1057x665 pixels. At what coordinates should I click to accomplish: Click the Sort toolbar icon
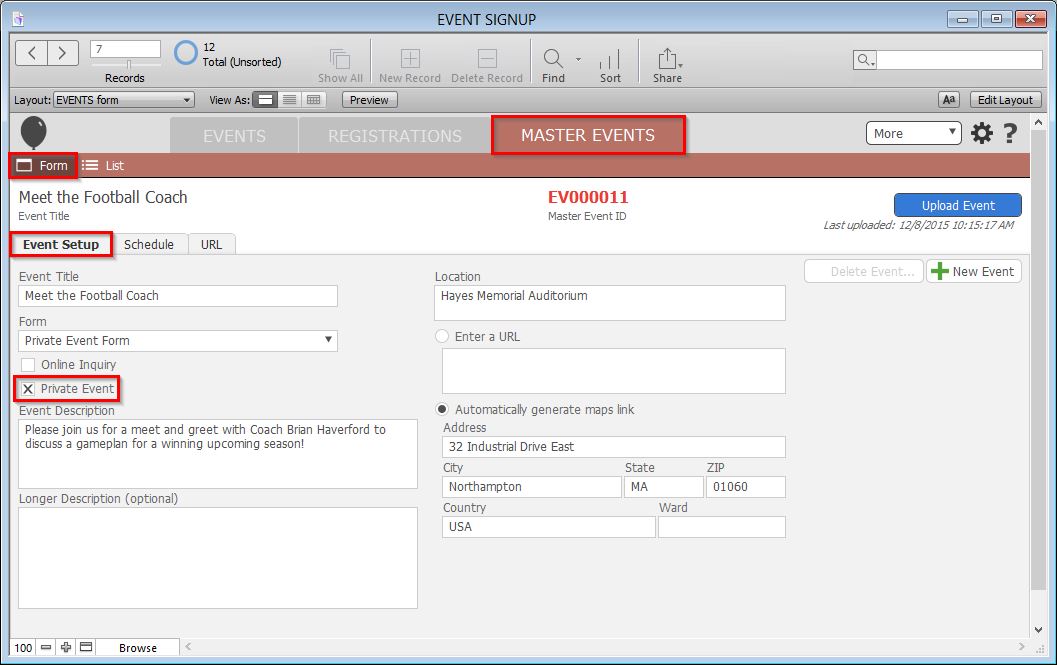(610, 58)
